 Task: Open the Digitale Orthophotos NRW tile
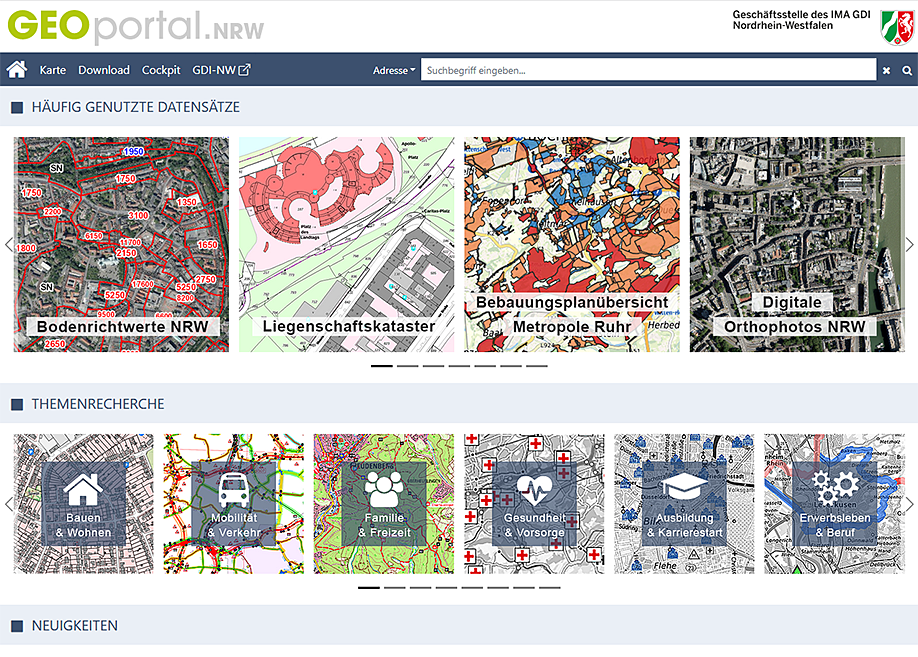click(x=797, y=244)
